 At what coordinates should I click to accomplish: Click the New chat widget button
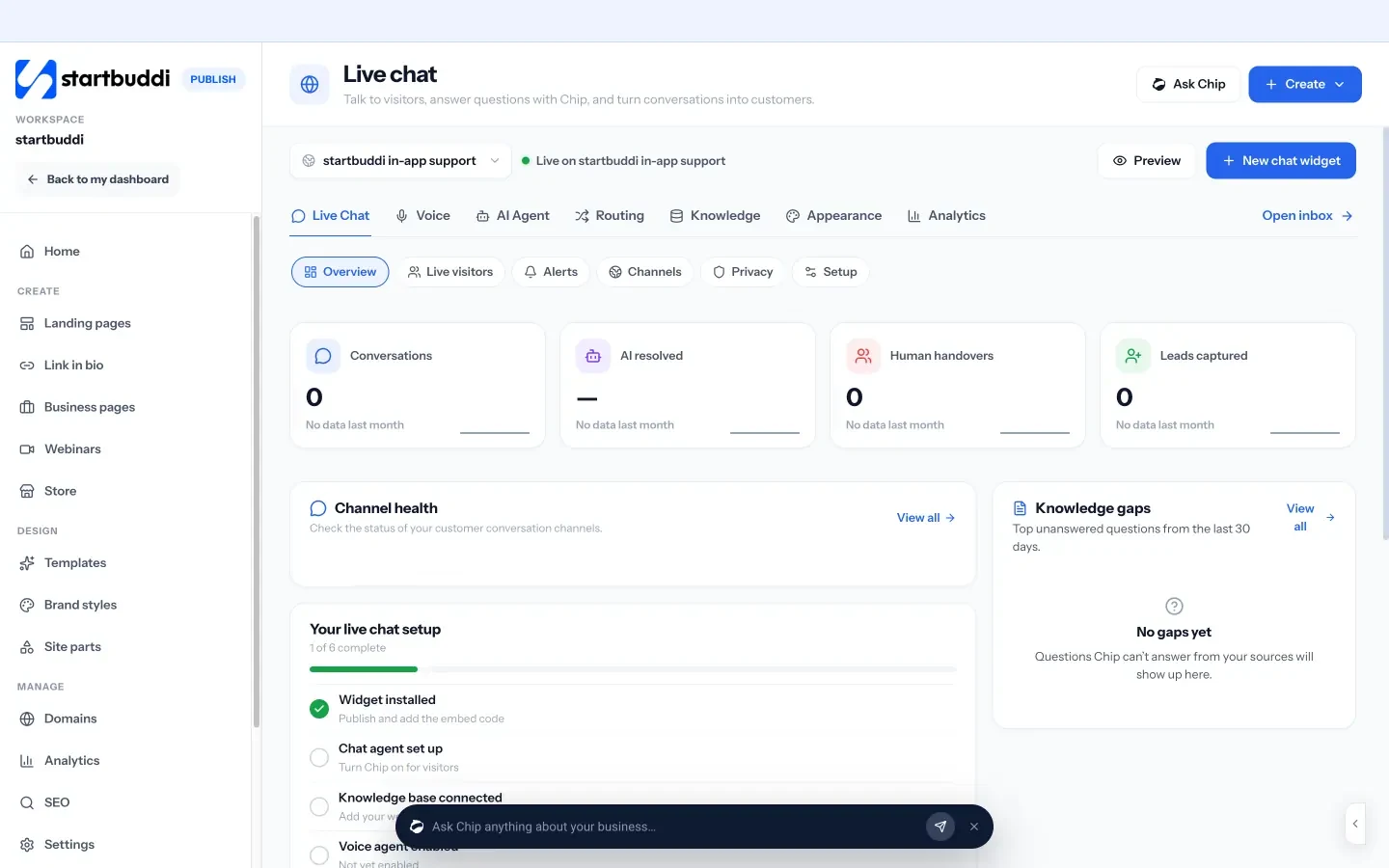point(1281,161)
